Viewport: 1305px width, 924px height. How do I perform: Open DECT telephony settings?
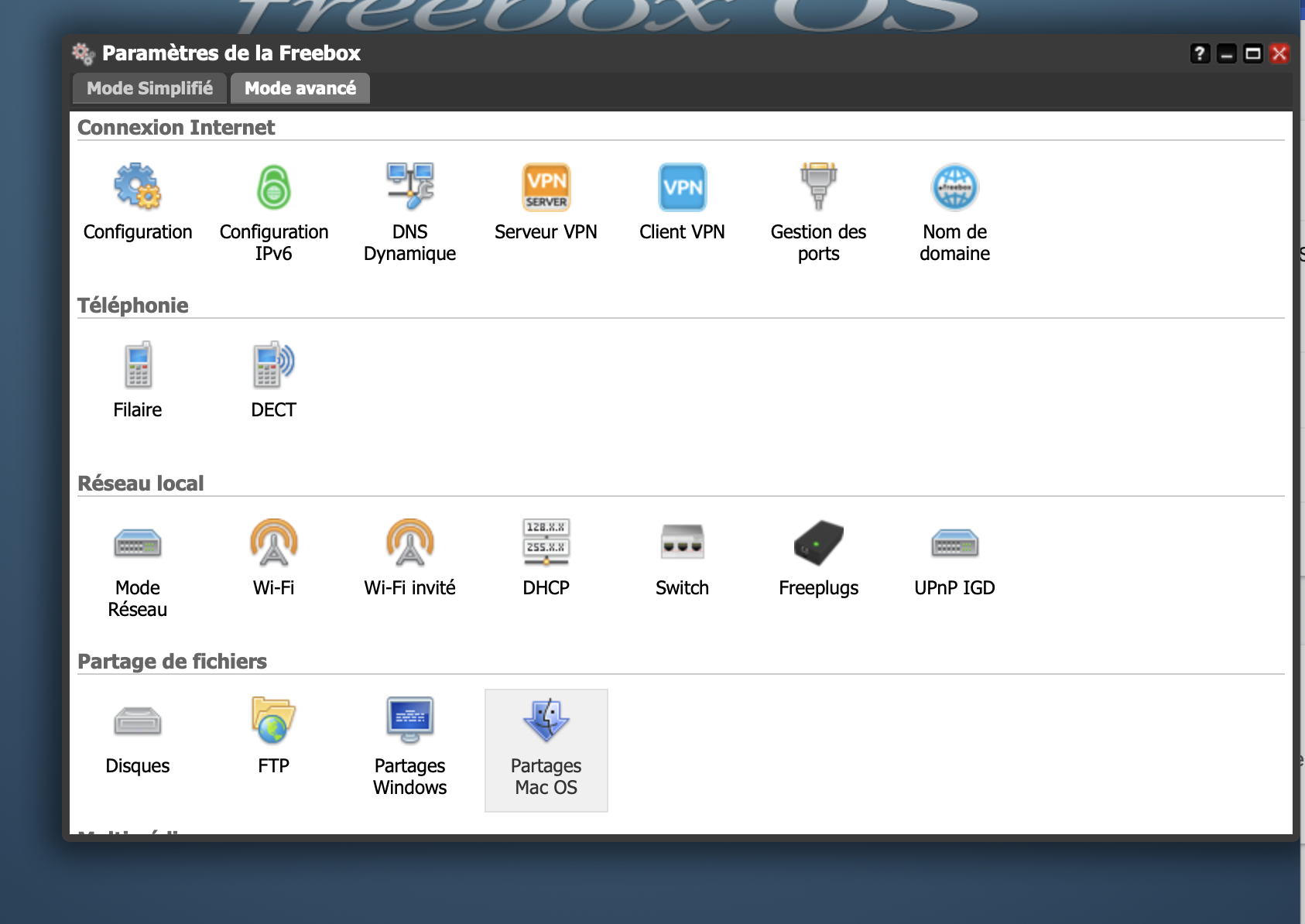pyautogui.click(x=274, y=381)
